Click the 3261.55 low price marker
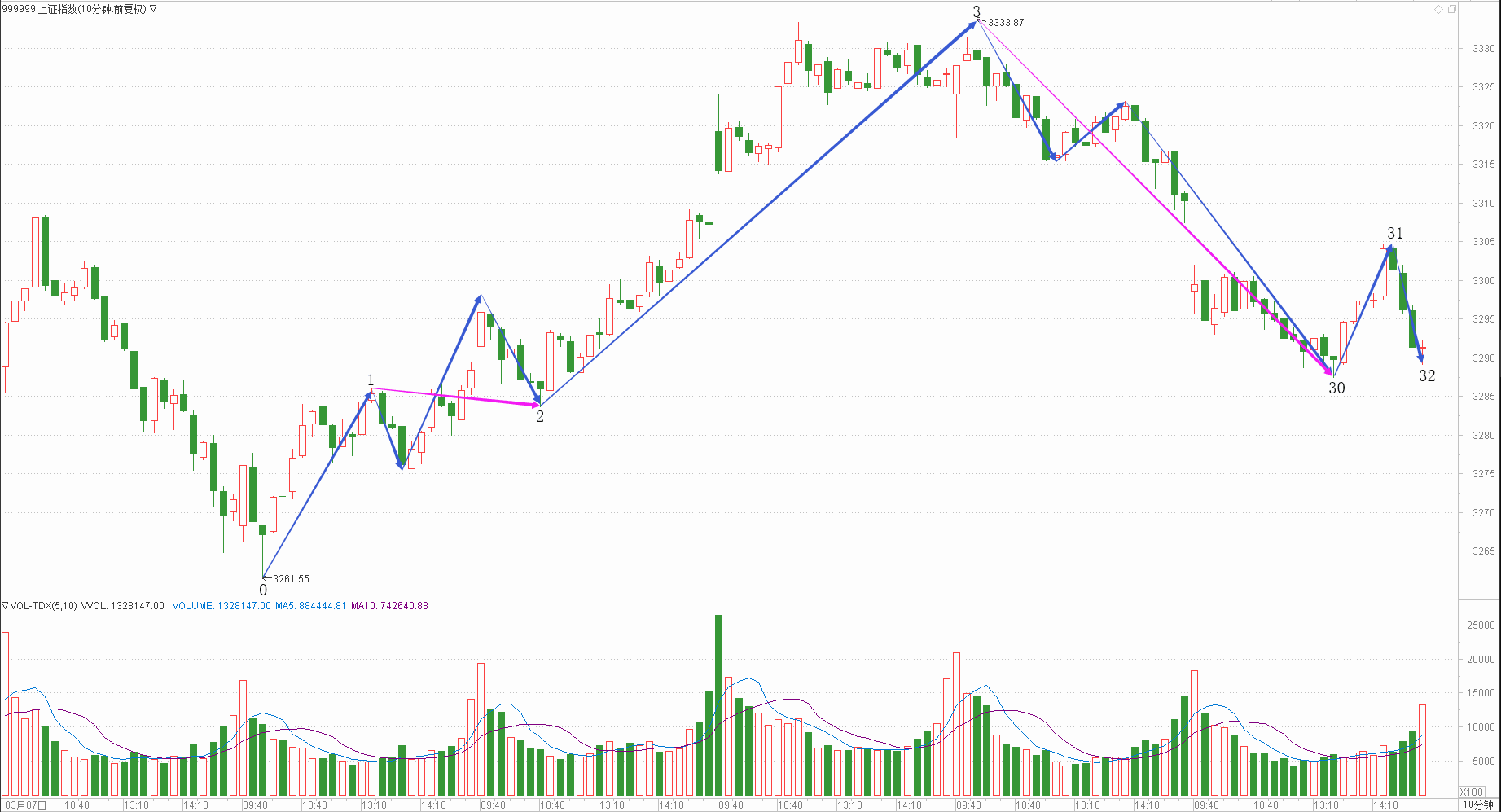Image resolution: width=1501 pixels, height=812 pixels. coord(291,579)
